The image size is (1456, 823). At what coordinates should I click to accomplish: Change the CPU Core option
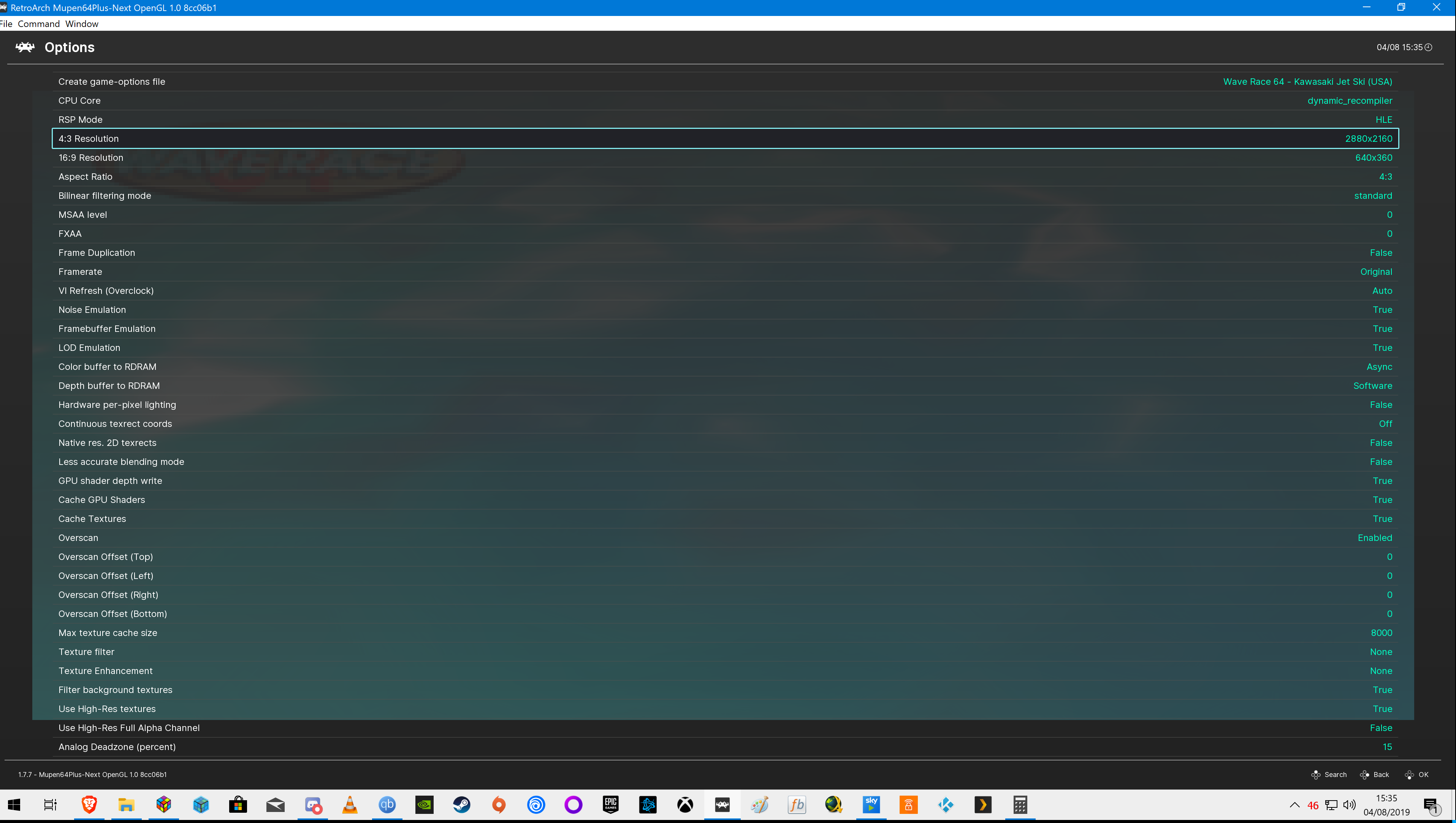pos(725,101)
